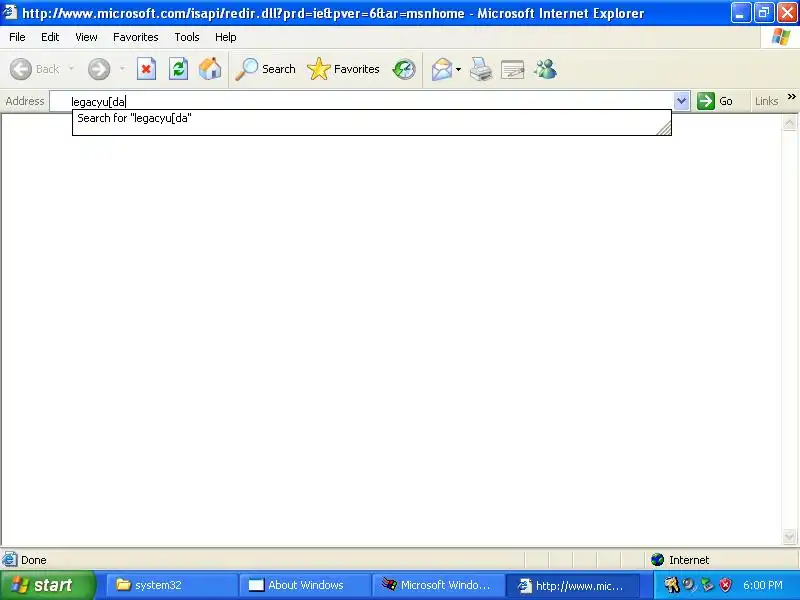Image resolution: width=800 pixels, height=600 pixels.
Task: Open the History pane icon
Action: click(404, 69)
